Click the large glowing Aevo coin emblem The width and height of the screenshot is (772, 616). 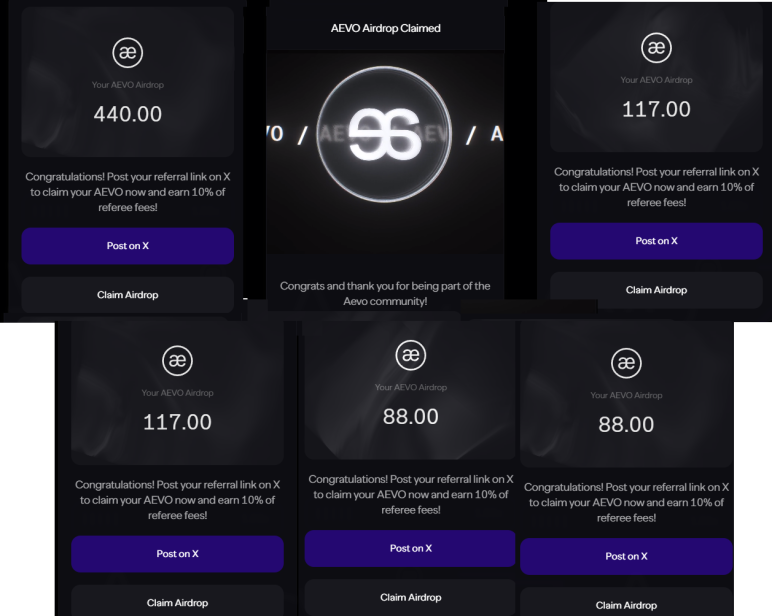[x=384, y=134]
